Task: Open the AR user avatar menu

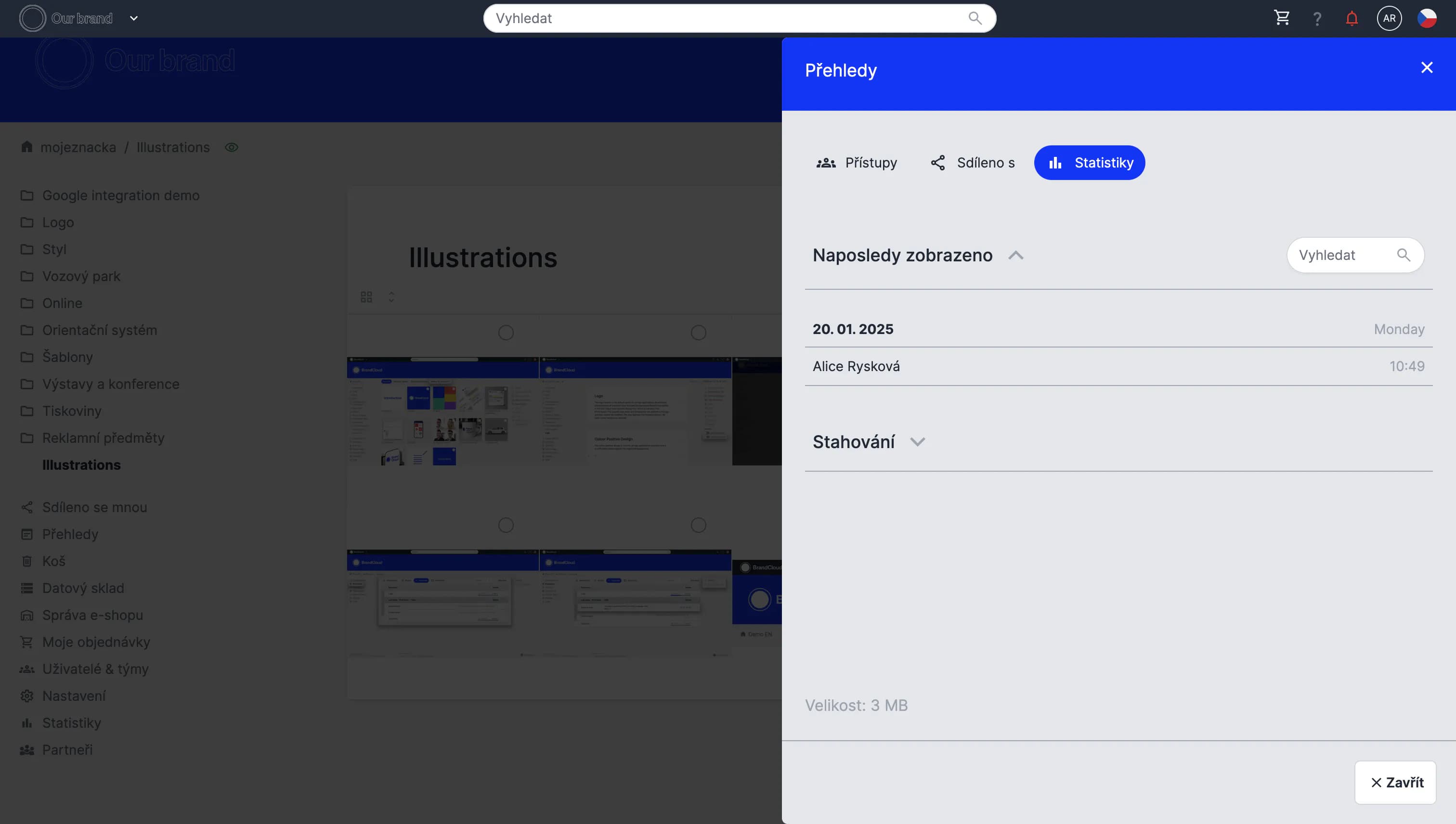Action: (x=1389, y=18)
